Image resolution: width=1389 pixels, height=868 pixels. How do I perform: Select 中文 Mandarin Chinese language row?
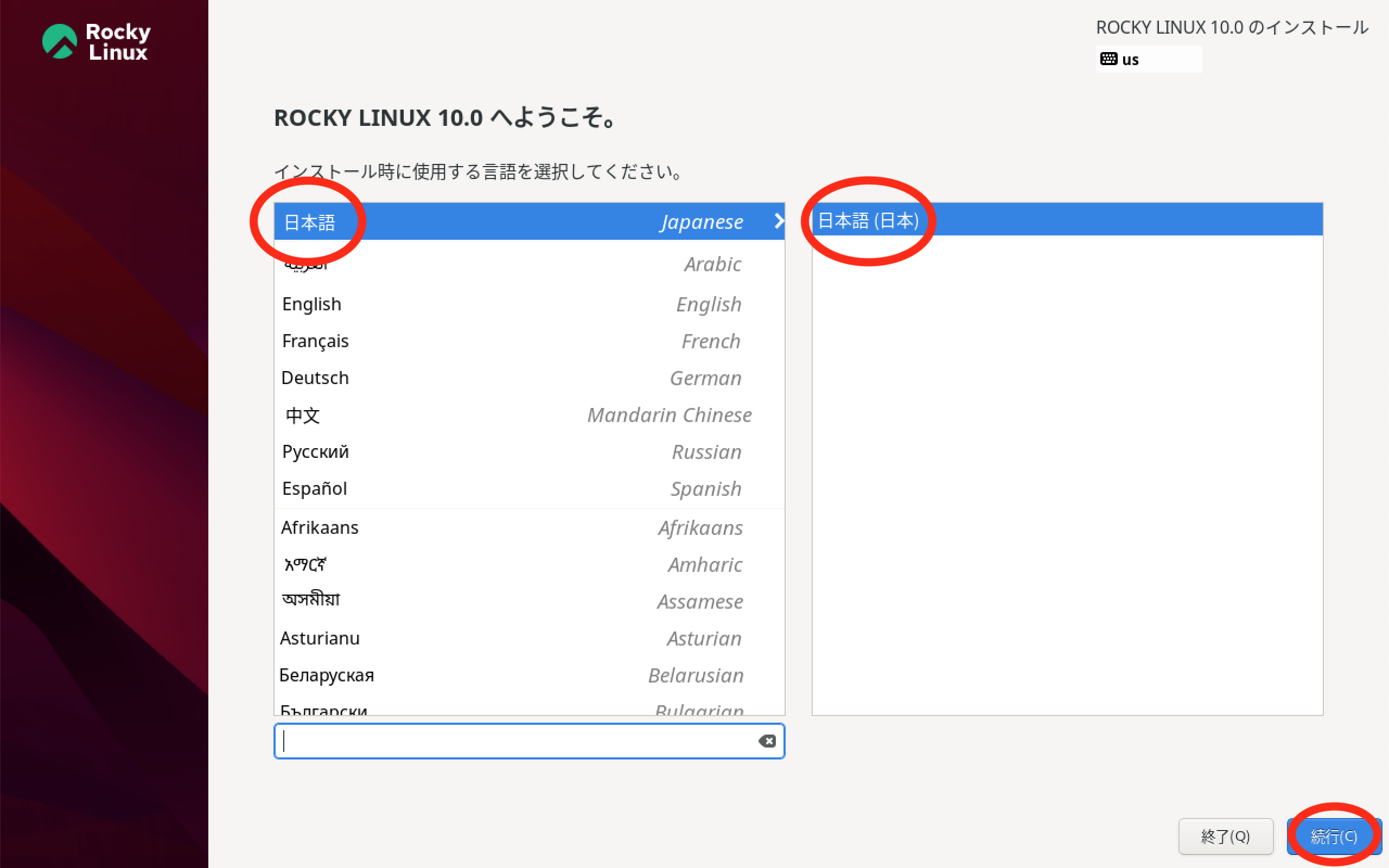click(x=529, y=414)
